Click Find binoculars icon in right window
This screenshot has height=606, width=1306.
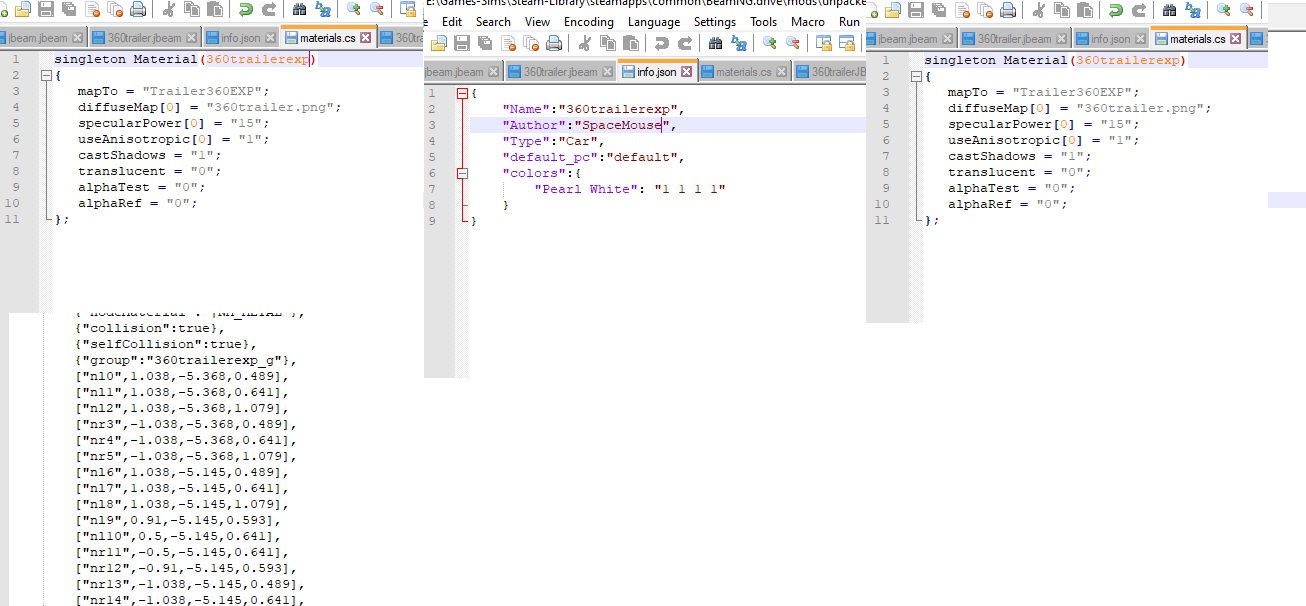tap(1169, 10)
